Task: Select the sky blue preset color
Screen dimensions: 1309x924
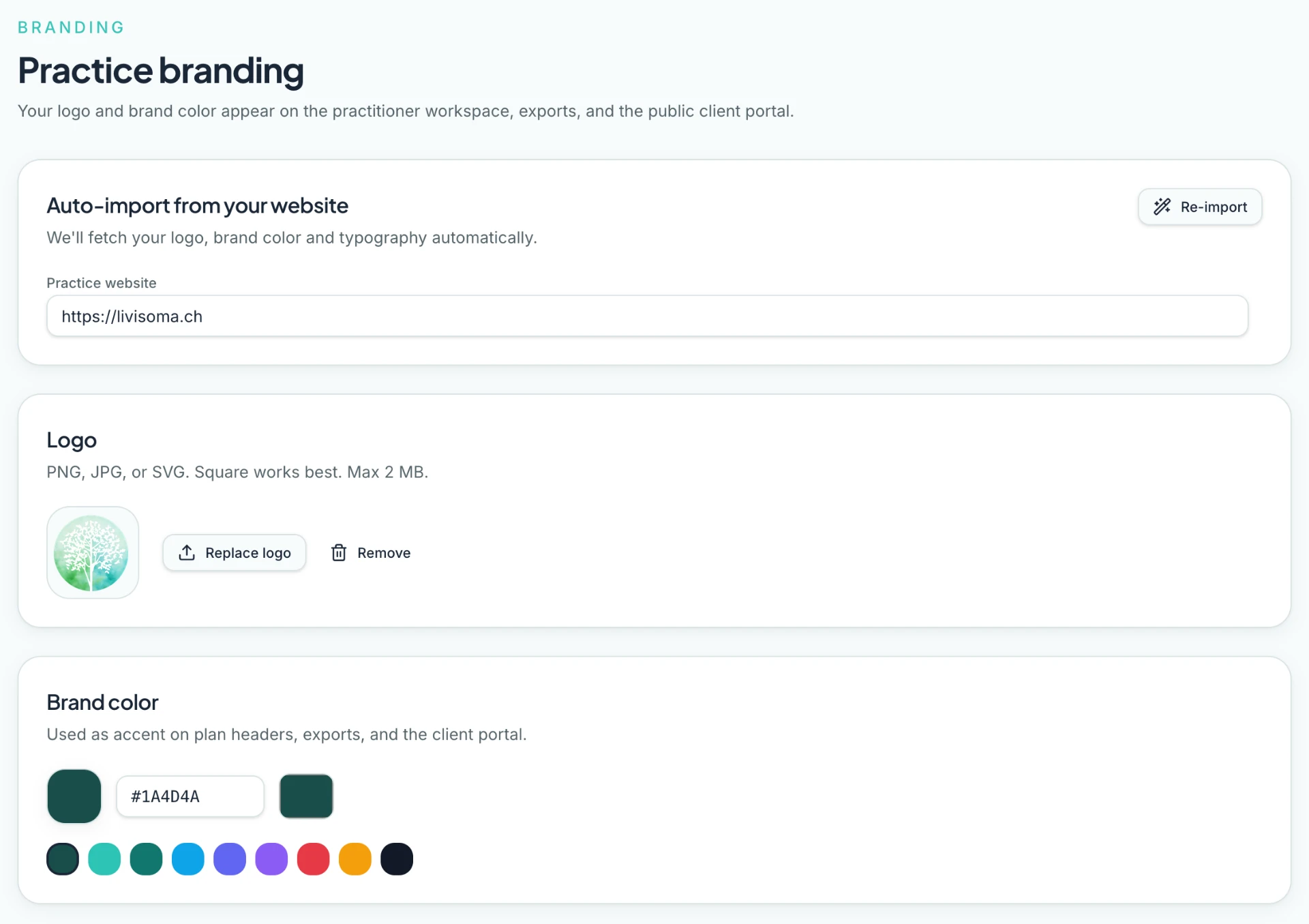Action: (x=188, y=859)
